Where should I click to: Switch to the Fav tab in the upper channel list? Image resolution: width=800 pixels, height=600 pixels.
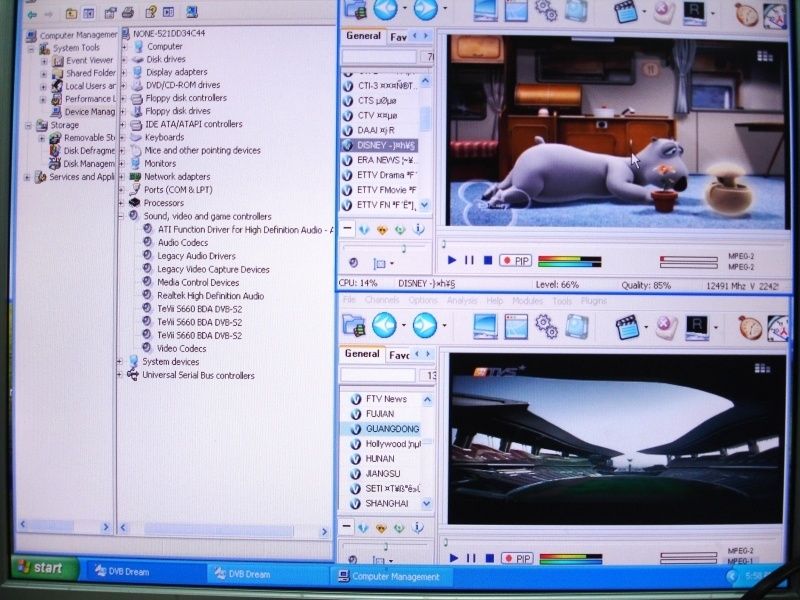398,36
